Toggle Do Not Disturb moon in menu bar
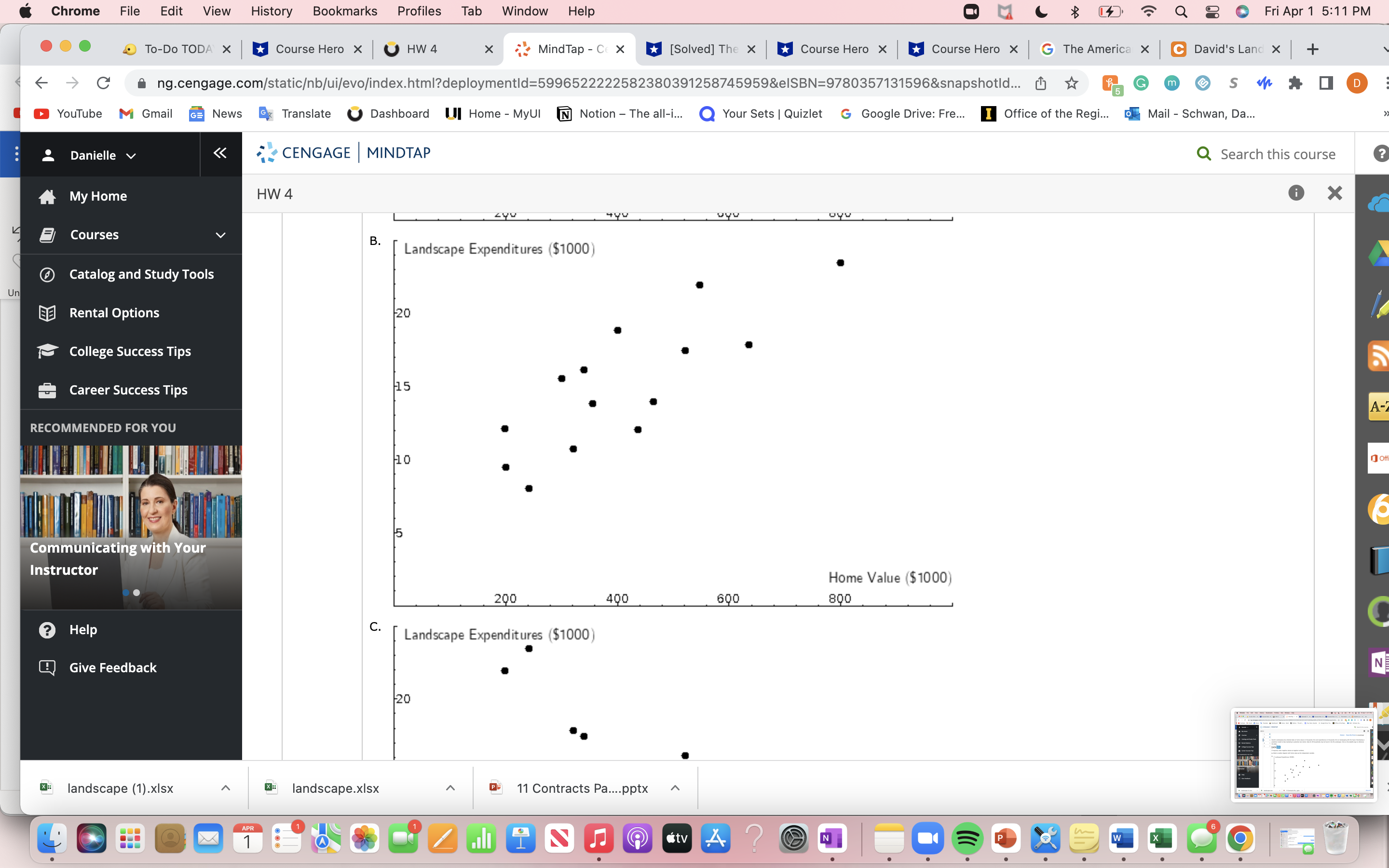The image size is (1389, 868). 1041,11
